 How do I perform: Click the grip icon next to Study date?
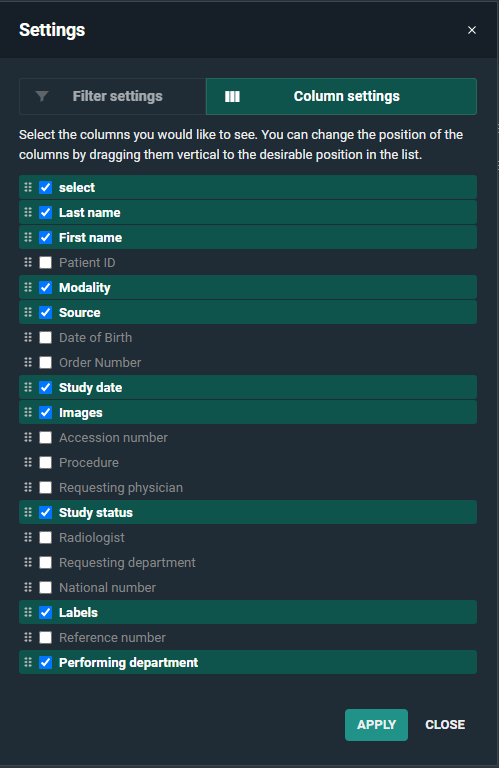tap(28, 387)
